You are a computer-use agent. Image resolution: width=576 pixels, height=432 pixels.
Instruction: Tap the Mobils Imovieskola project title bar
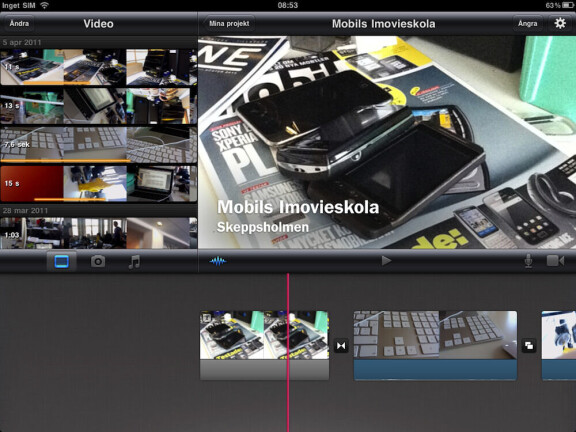(384, 24)
